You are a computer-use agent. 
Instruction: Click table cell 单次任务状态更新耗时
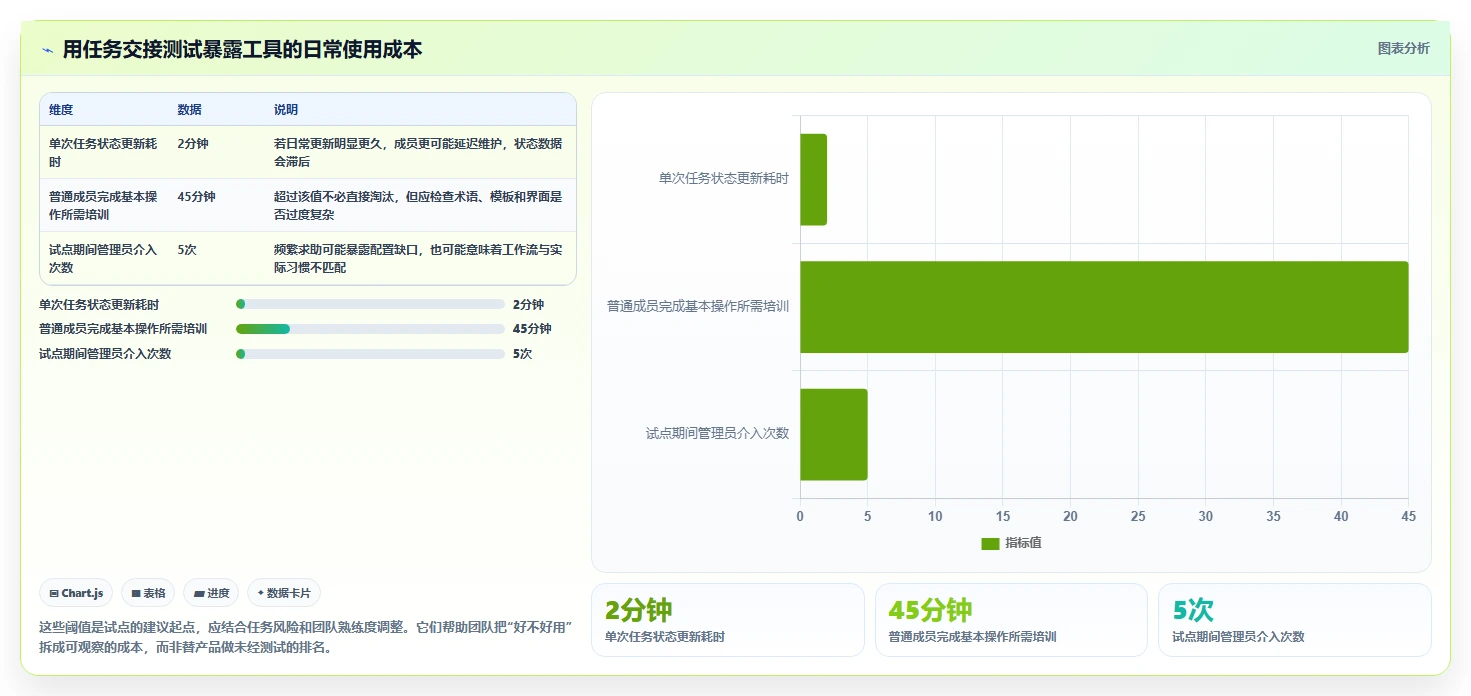click(103, 153)
